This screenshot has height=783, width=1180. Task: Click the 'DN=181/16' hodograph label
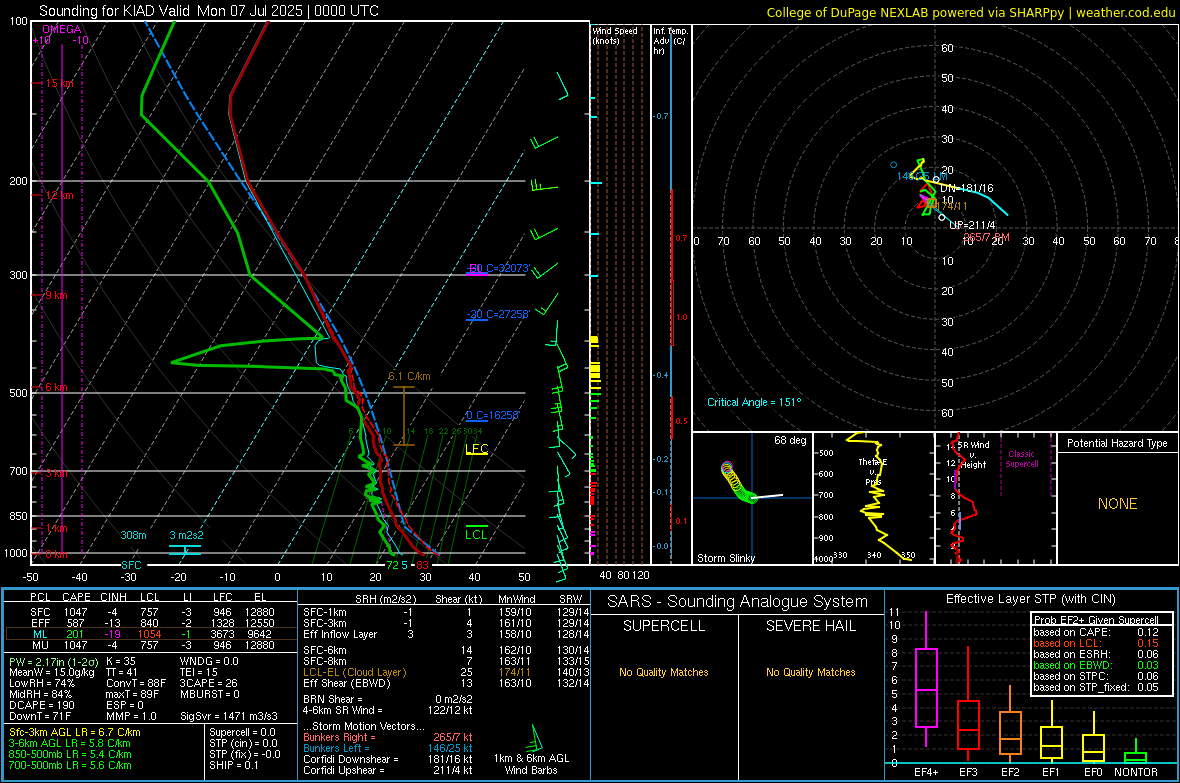pos(966,188)
